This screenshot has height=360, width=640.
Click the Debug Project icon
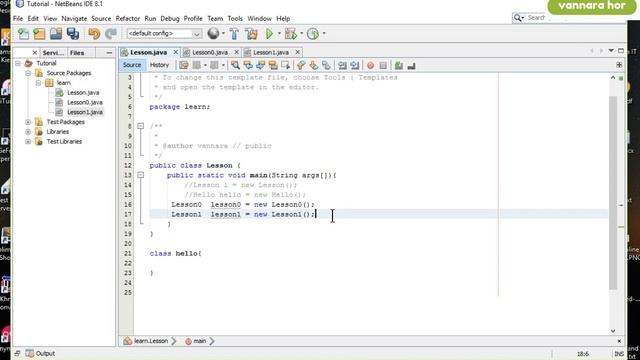pos(291,33)
